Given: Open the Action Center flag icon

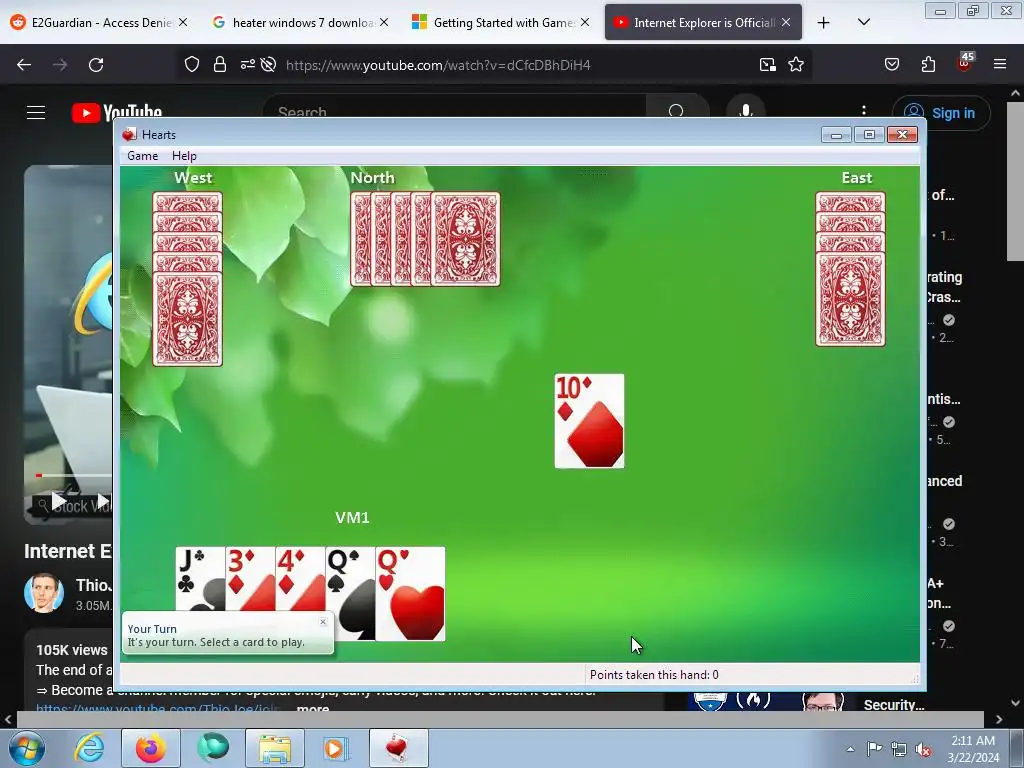Looking at the screenshot, I should [874, 749].
